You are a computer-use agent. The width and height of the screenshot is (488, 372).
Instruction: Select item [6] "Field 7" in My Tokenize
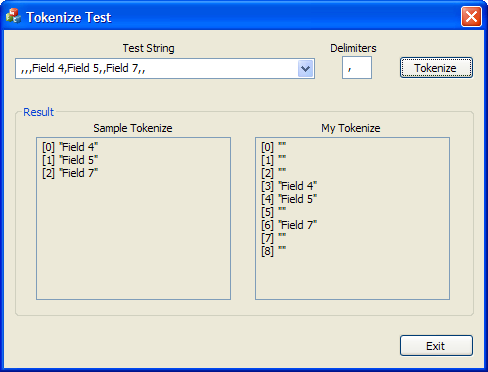(289, 225)
